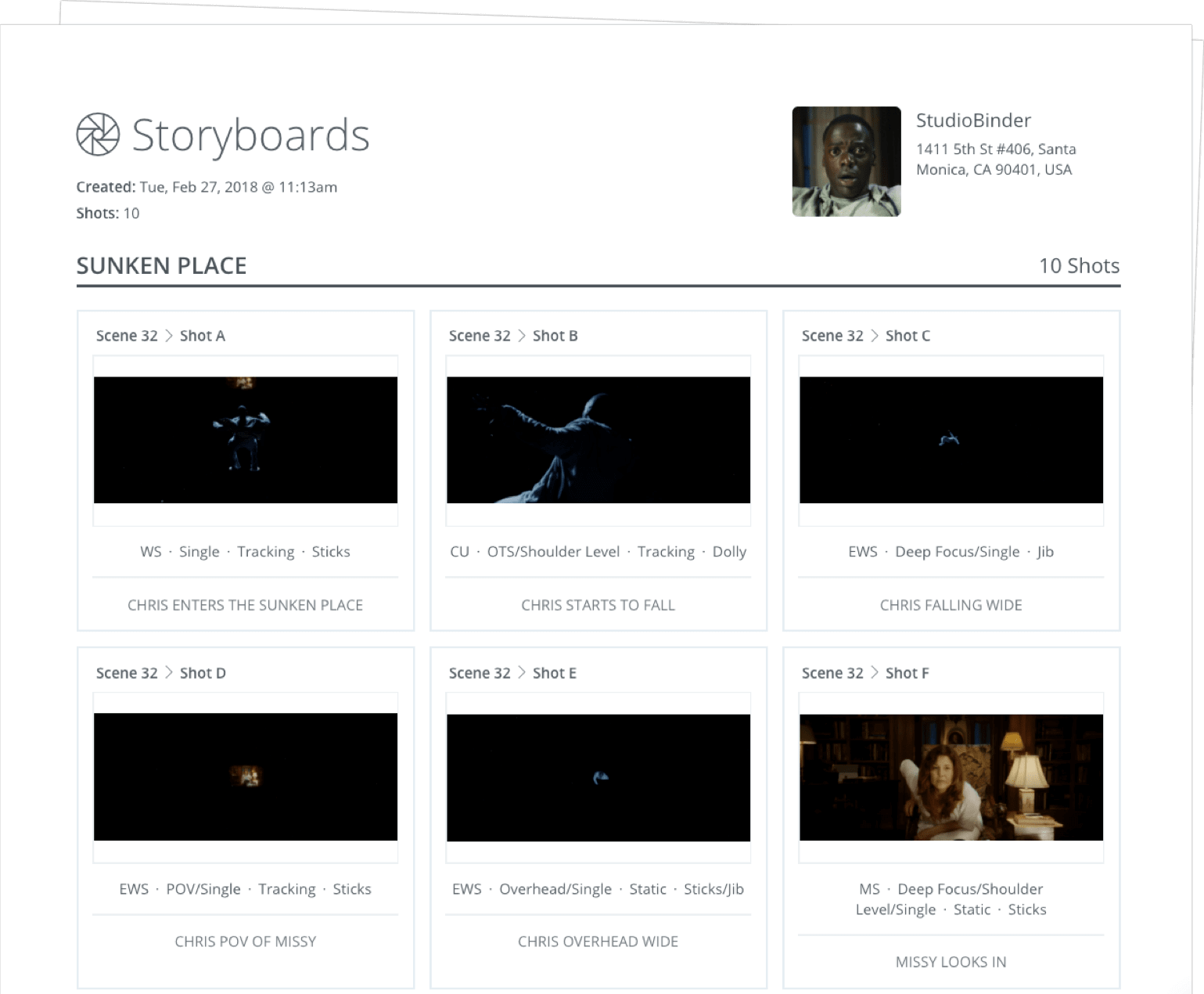Click Sticks/Jib spec in Shot E
The image size is (1204, 994).
(x=713, y=889)
